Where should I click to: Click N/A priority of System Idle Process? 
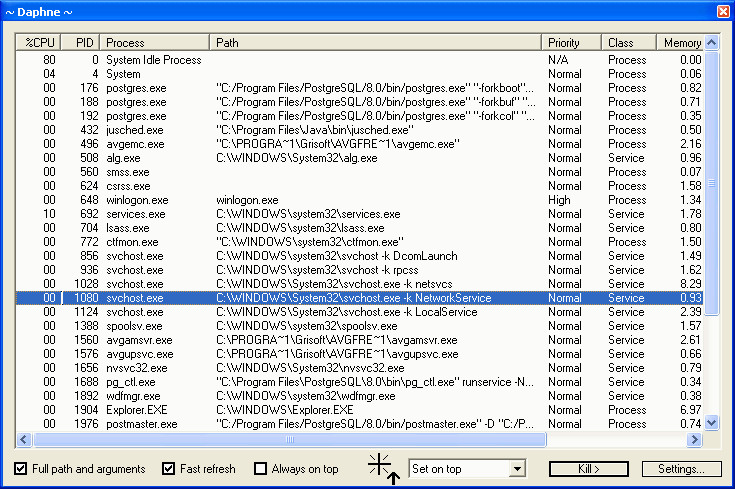558,60
